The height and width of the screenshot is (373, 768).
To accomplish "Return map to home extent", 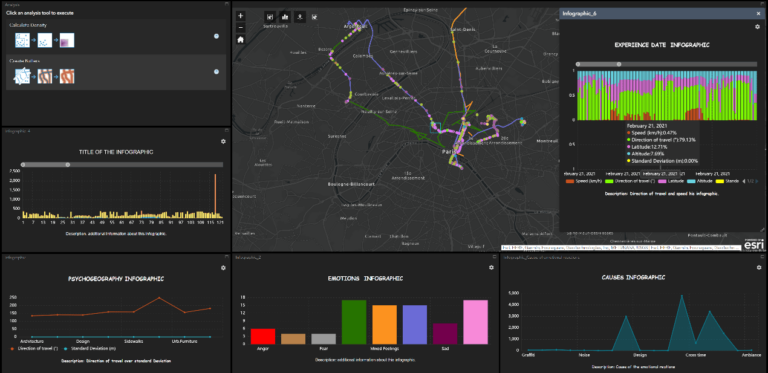I will [240, 40].
